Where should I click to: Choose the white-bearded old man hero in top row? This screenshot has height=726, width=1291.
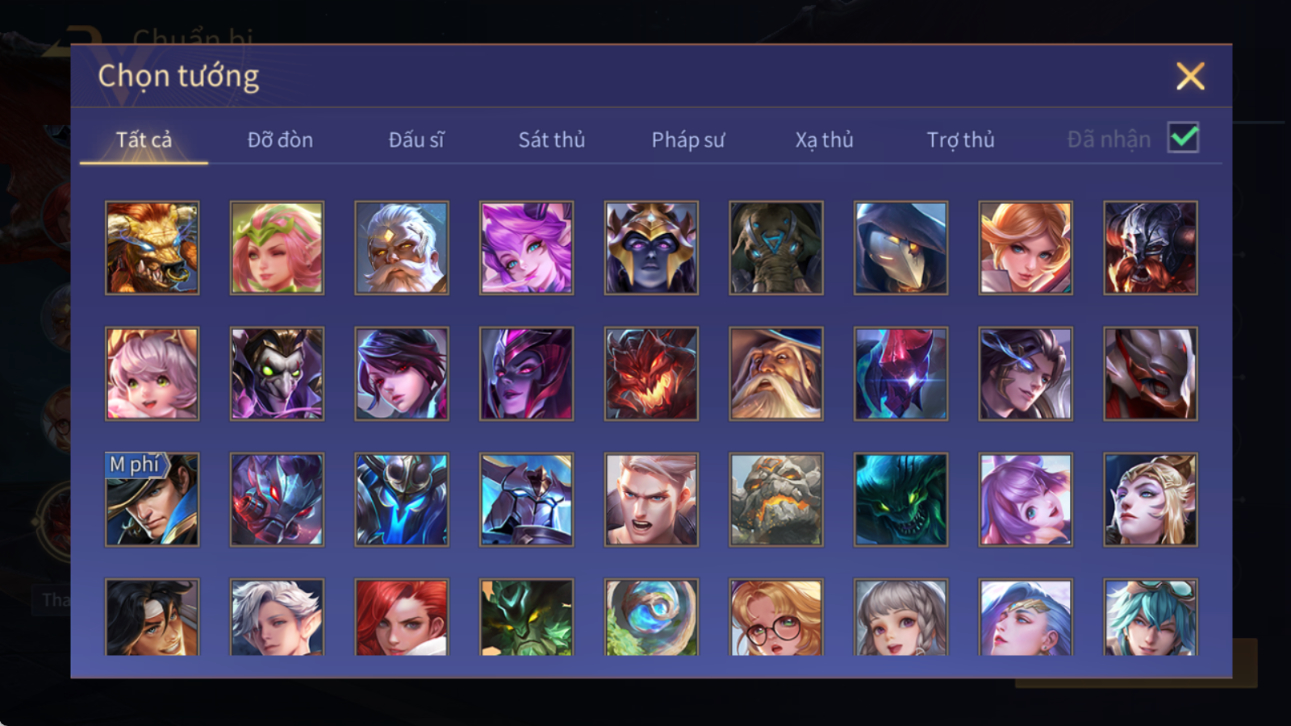click(401, 248)
